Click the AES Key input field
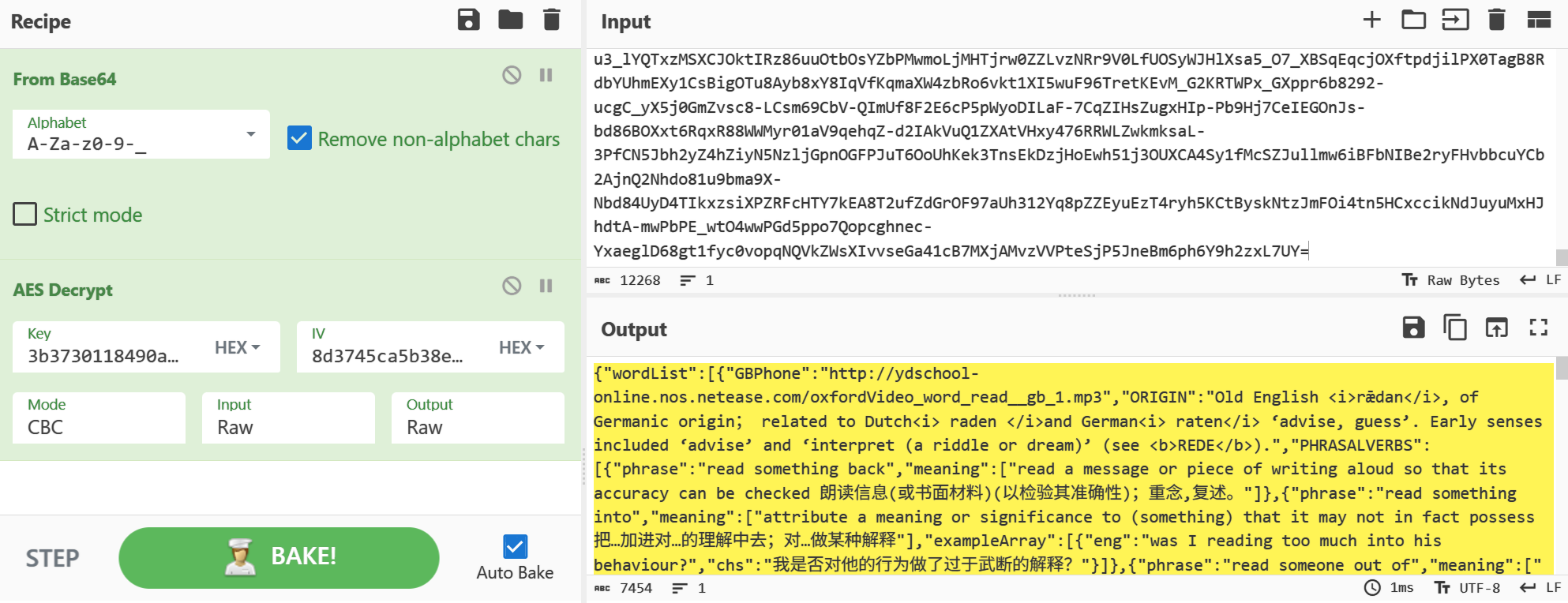The height and width of the screenshot is (603, 1568). (x=111, y=355)
